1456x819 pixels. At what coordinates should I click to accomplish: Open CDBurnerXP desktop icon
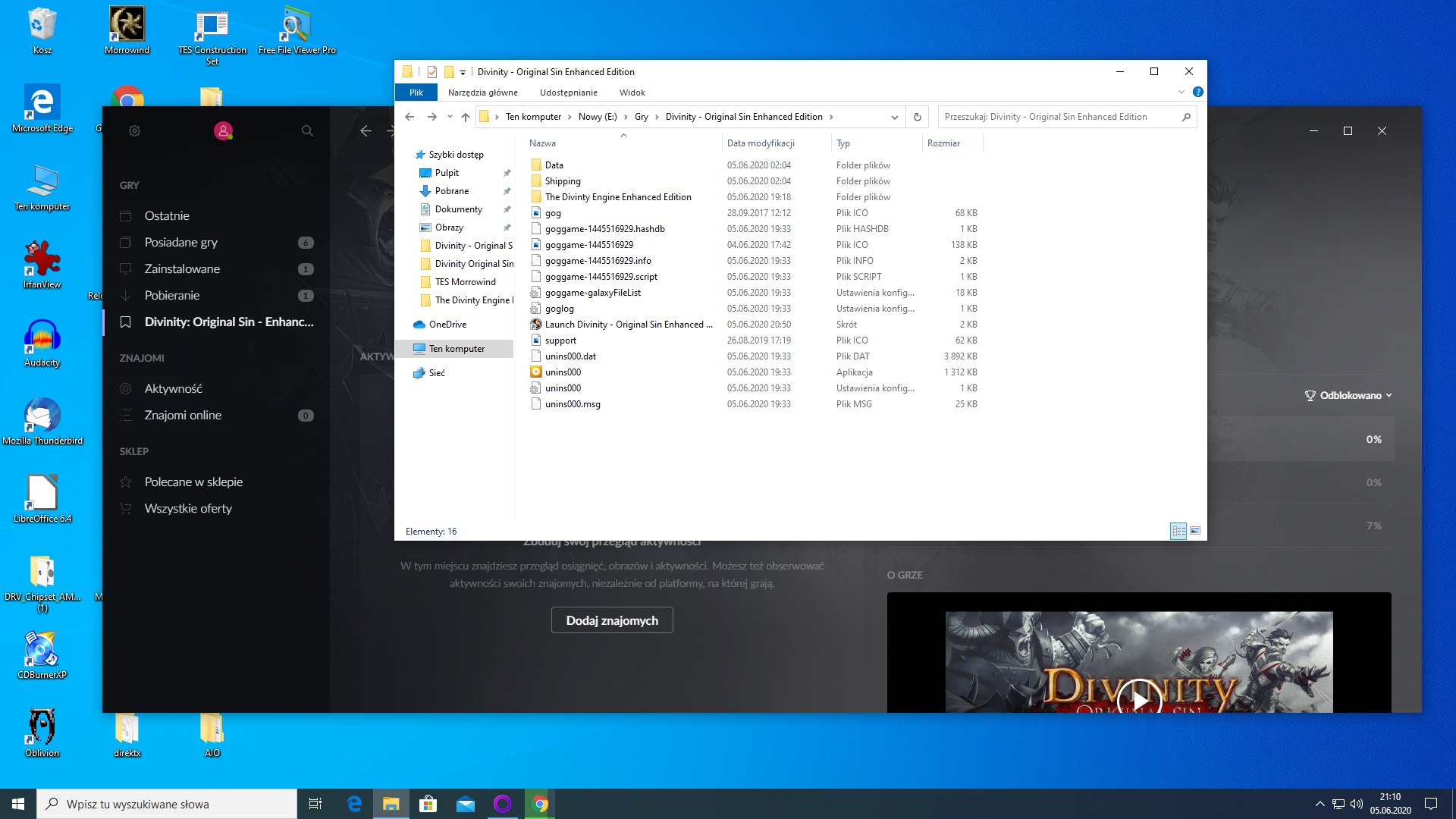click(42, 654)
